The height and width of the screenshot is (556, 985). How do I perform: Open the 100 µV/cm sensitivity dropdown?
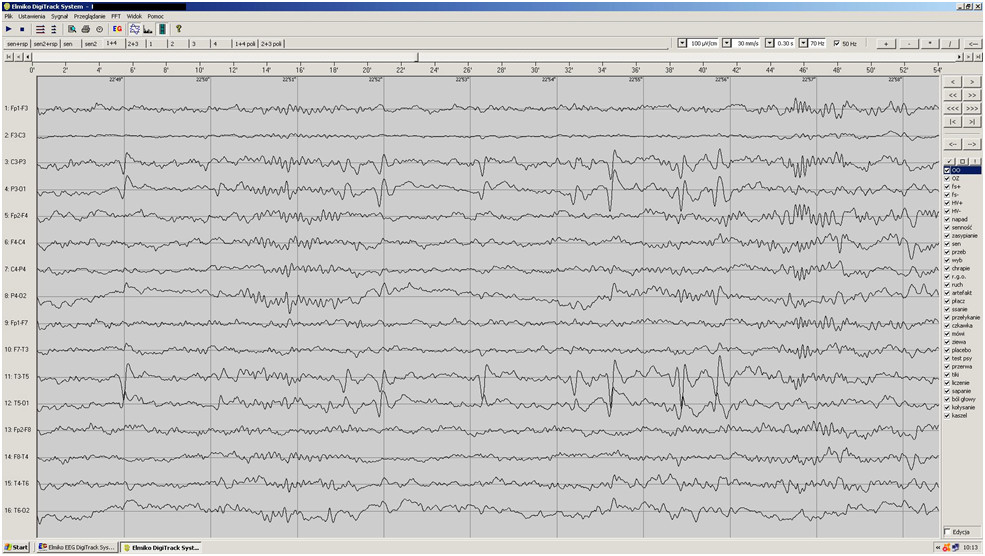click(682, 43)
